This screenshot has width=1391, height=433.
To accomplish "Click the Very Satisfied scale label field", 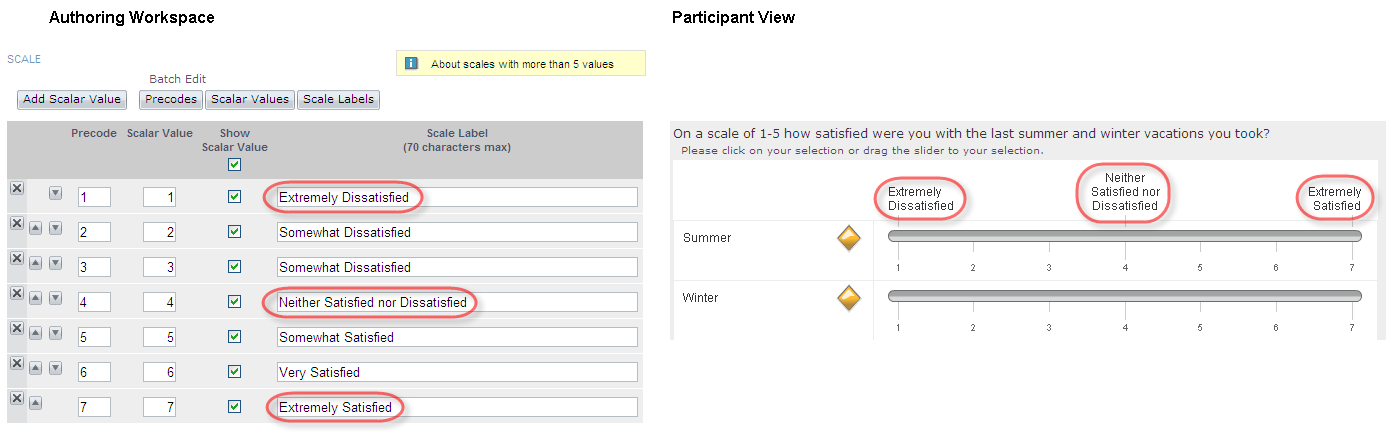I will tap(457, 372).
